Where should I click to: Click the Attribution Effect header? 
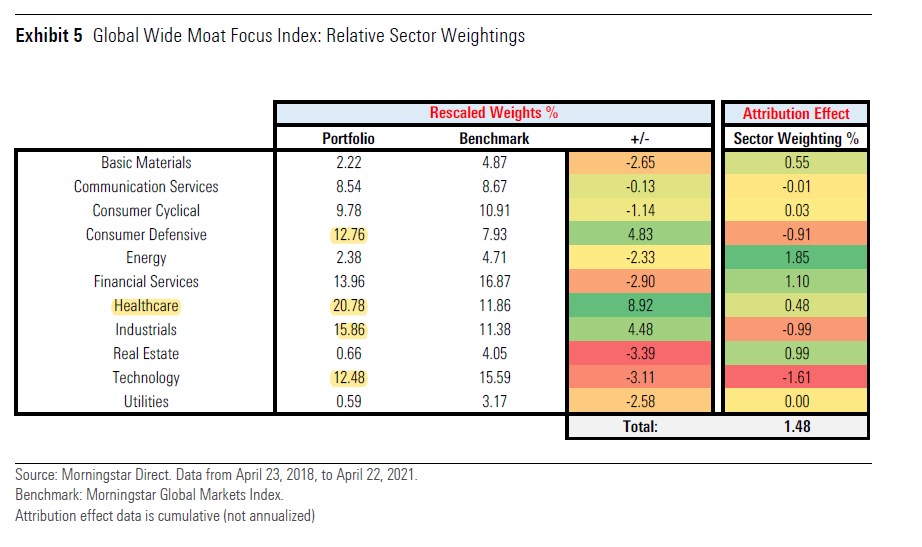pos(796,113)
